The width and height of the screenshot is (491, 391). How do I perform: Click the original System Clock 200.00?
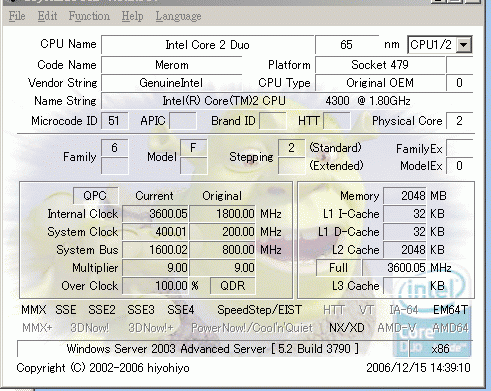click(223, 232)
